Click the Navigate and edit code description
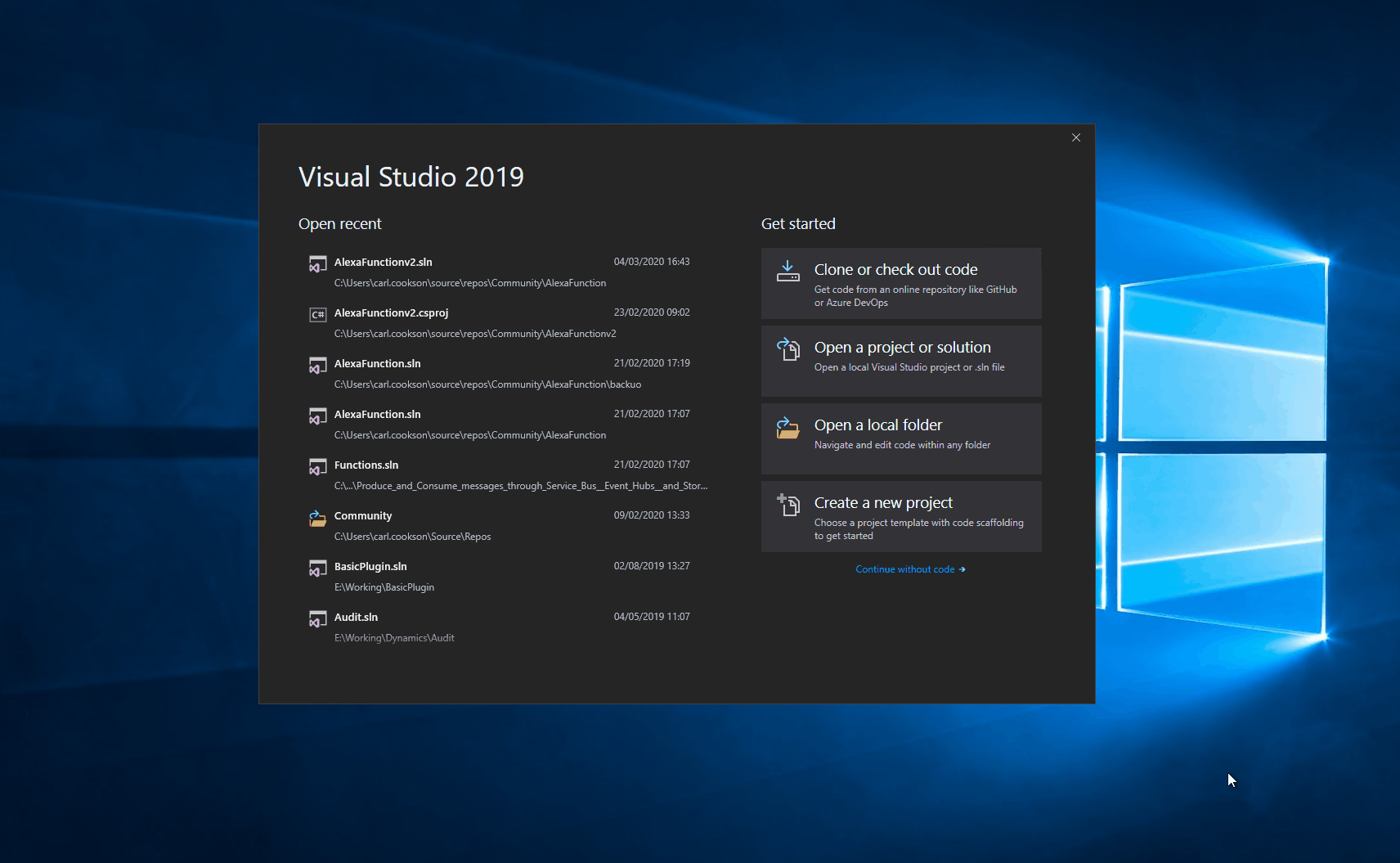The height and width of the screenshot is (863, 1400). [902, 445]
